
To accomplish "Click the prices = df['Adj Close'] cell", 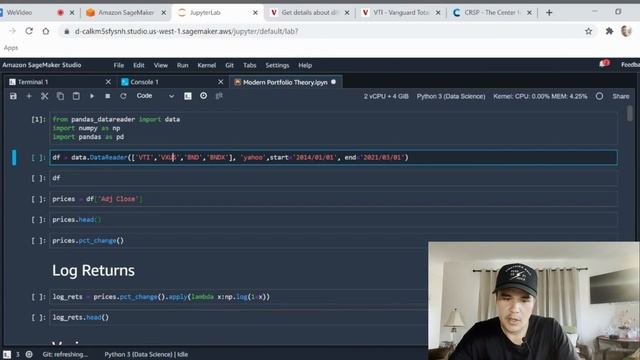I will point(333,199).
